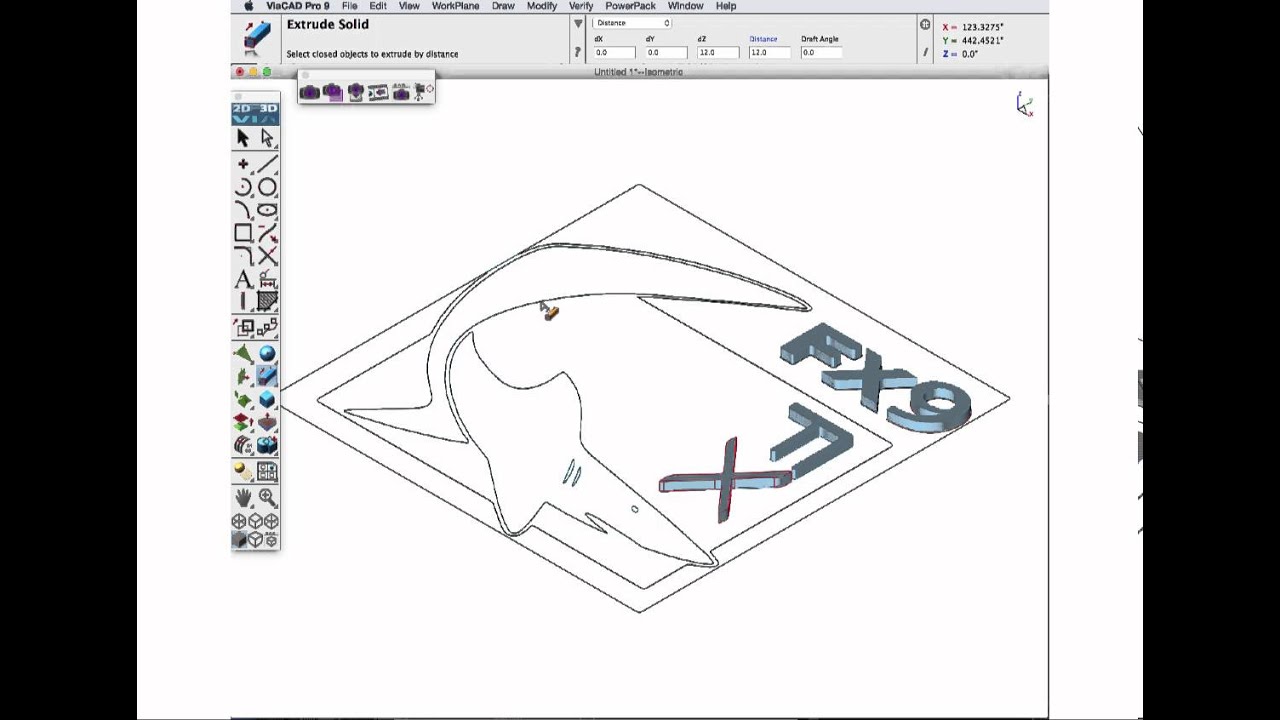Click the extruded FX9 text solid
1280x720 pixels.
873,376
